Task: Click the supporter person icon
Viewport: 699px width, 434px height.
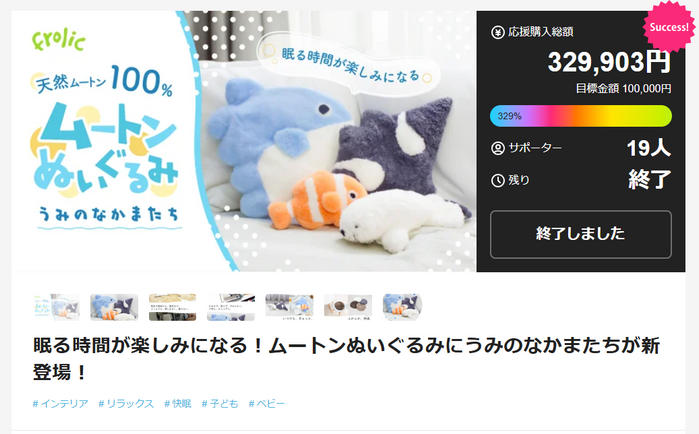Action: coord(498,148)
